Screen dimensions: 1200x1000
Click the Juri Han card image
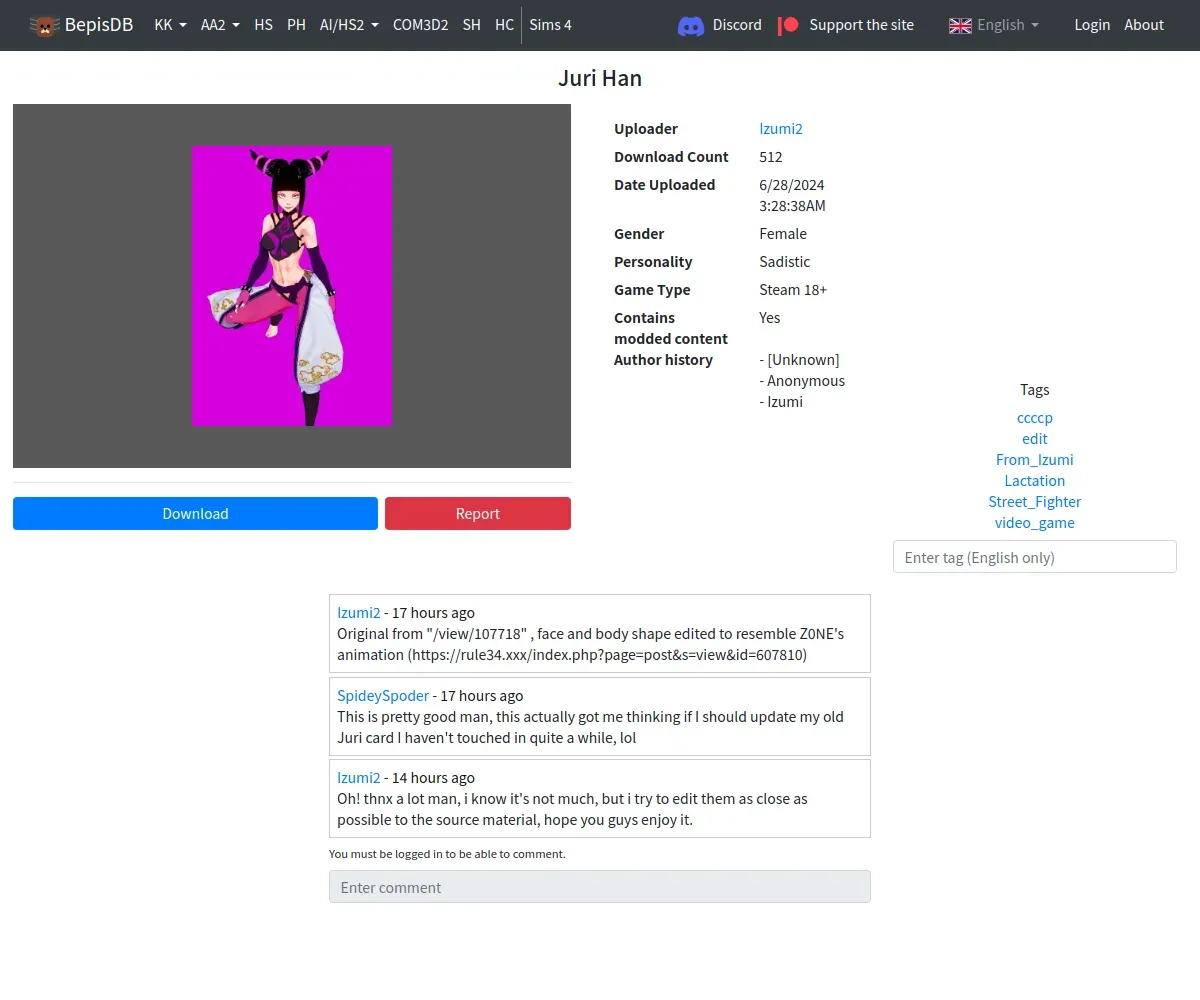(292, 286)
